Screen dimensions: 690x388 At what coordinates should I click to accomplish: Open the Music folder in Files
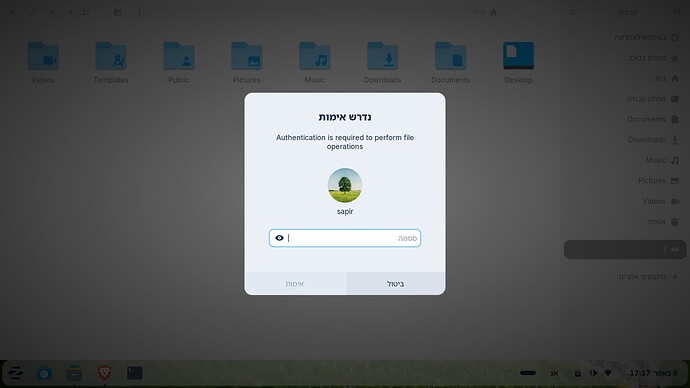click(315, 62)
